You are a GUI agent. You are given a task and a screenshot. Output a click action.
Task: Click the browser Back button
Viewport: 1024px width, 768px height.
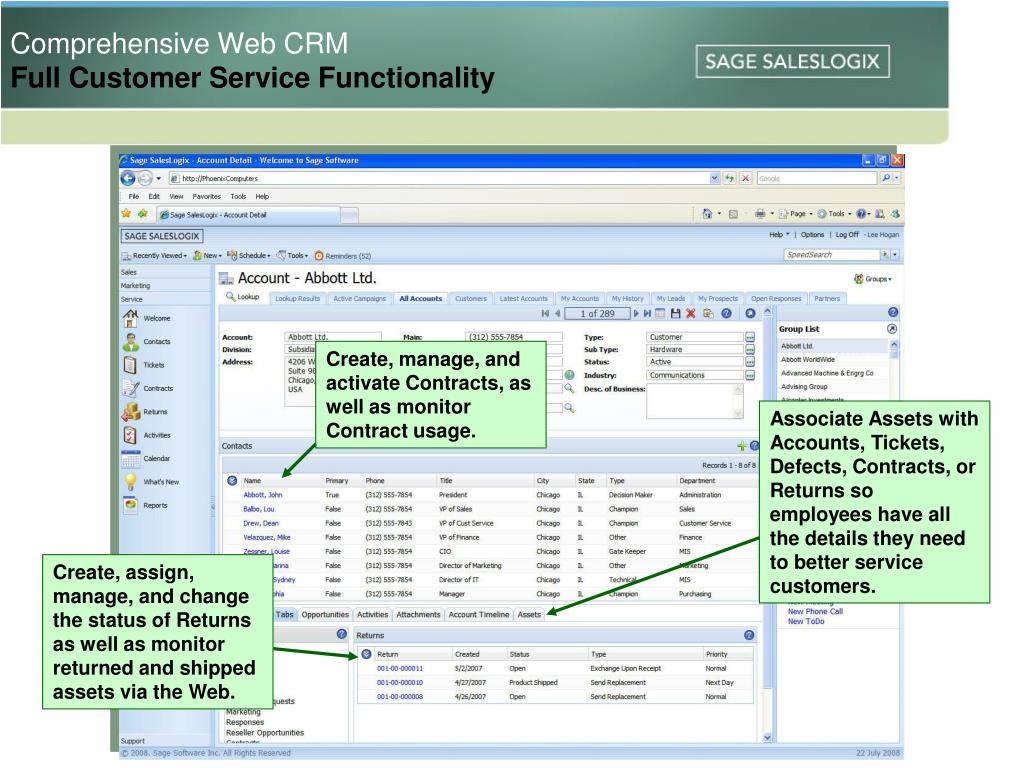coord(129,178)
